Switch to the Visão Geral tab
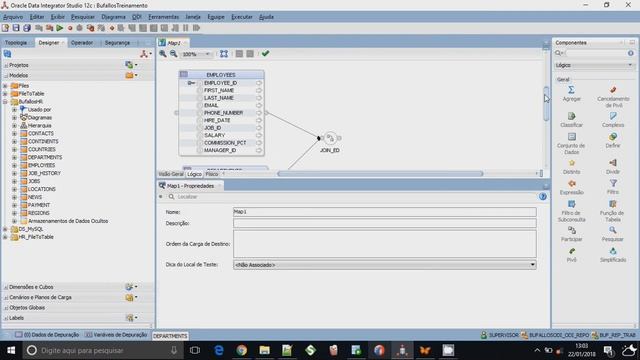Image resolution: width=640 pixels, height=360 pixels. tap(171, 174)
